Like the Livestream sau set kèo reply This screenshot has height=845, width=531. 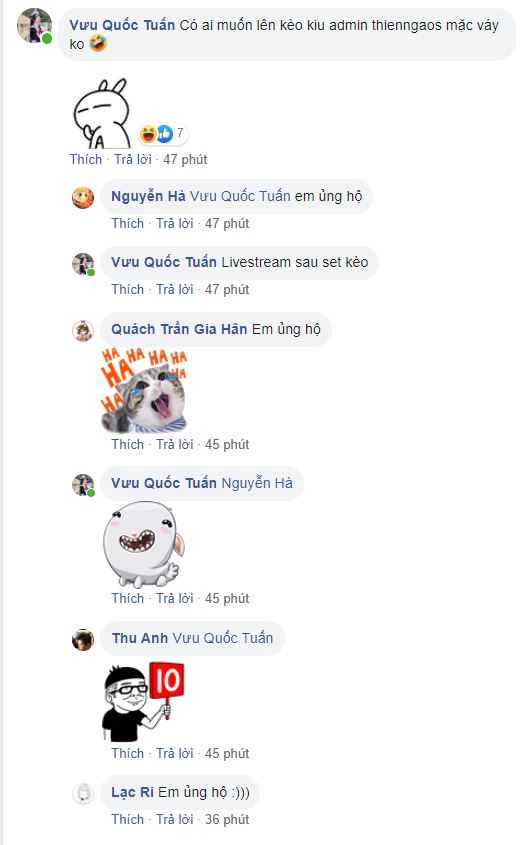click(x=128, y=289)
